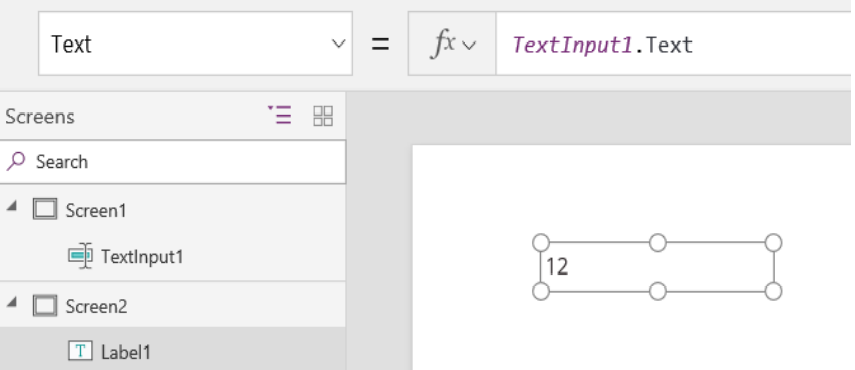The width and height of the screenshot is (855, 370).
Task: Click the top-right resize handle of label
Action: click(x=773, y=242)
